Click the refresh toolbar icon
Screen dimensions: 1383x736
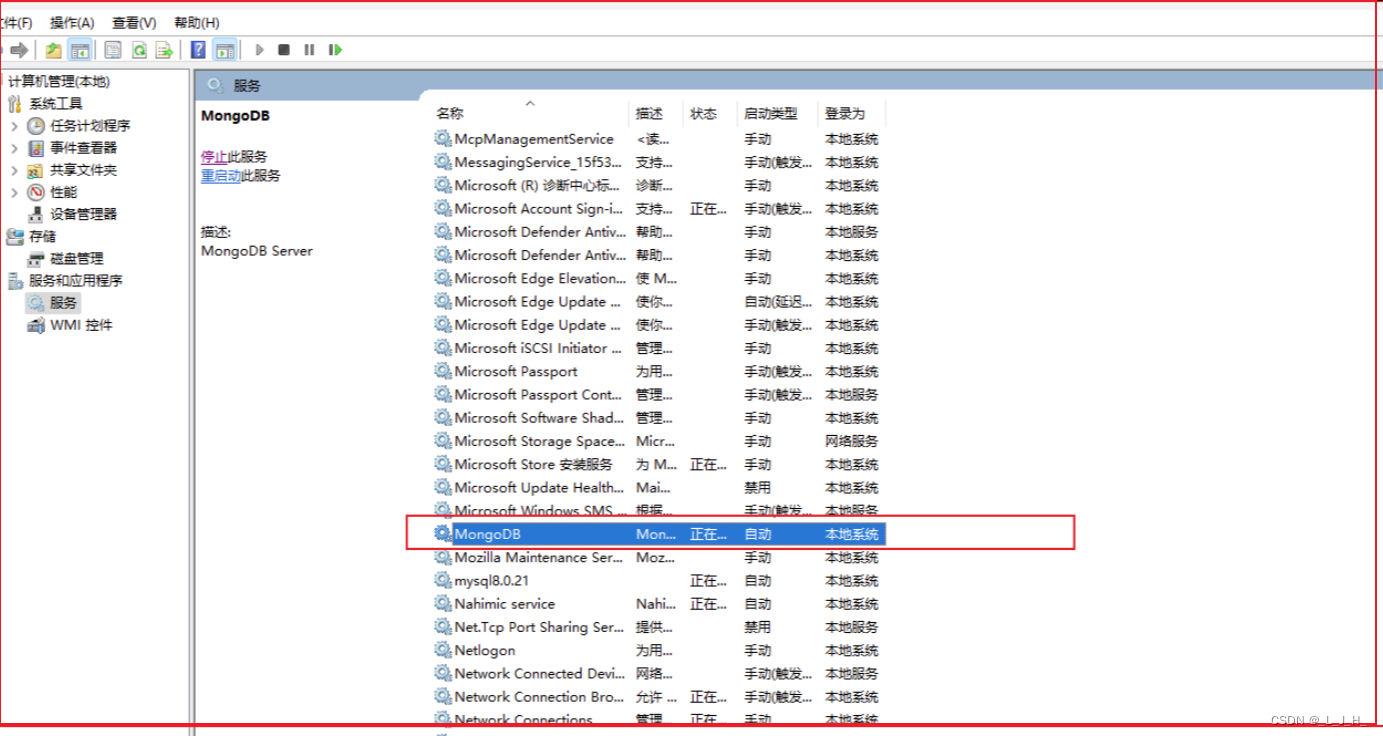coord(140,50)
